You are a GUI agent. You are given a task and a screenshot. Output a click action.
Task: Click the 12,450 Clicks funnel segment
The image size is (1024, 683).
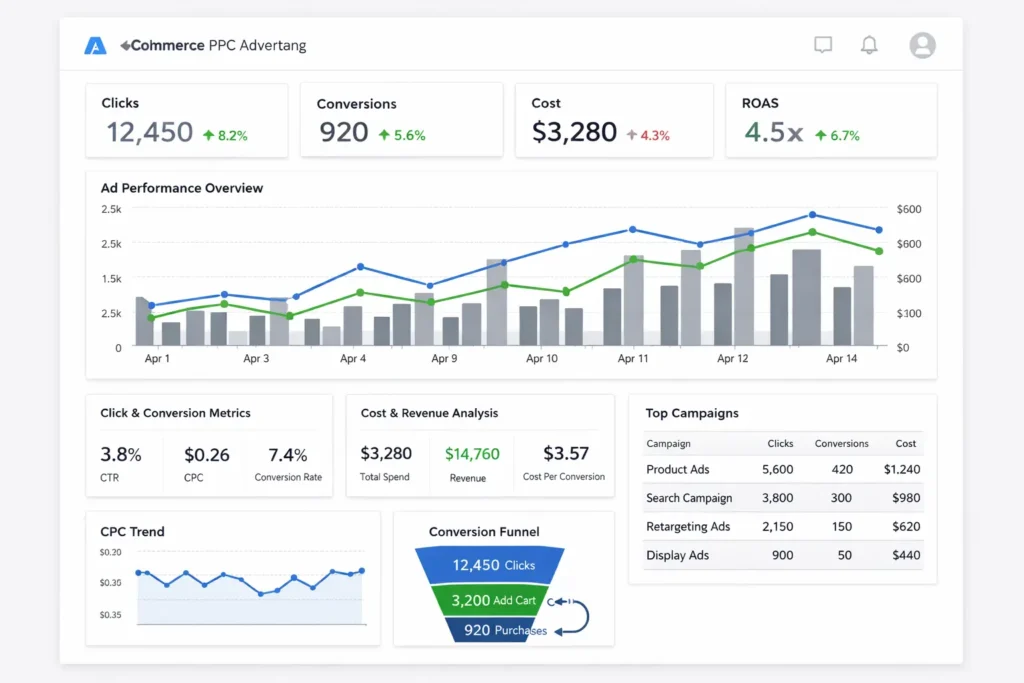(x=493, y=565)
